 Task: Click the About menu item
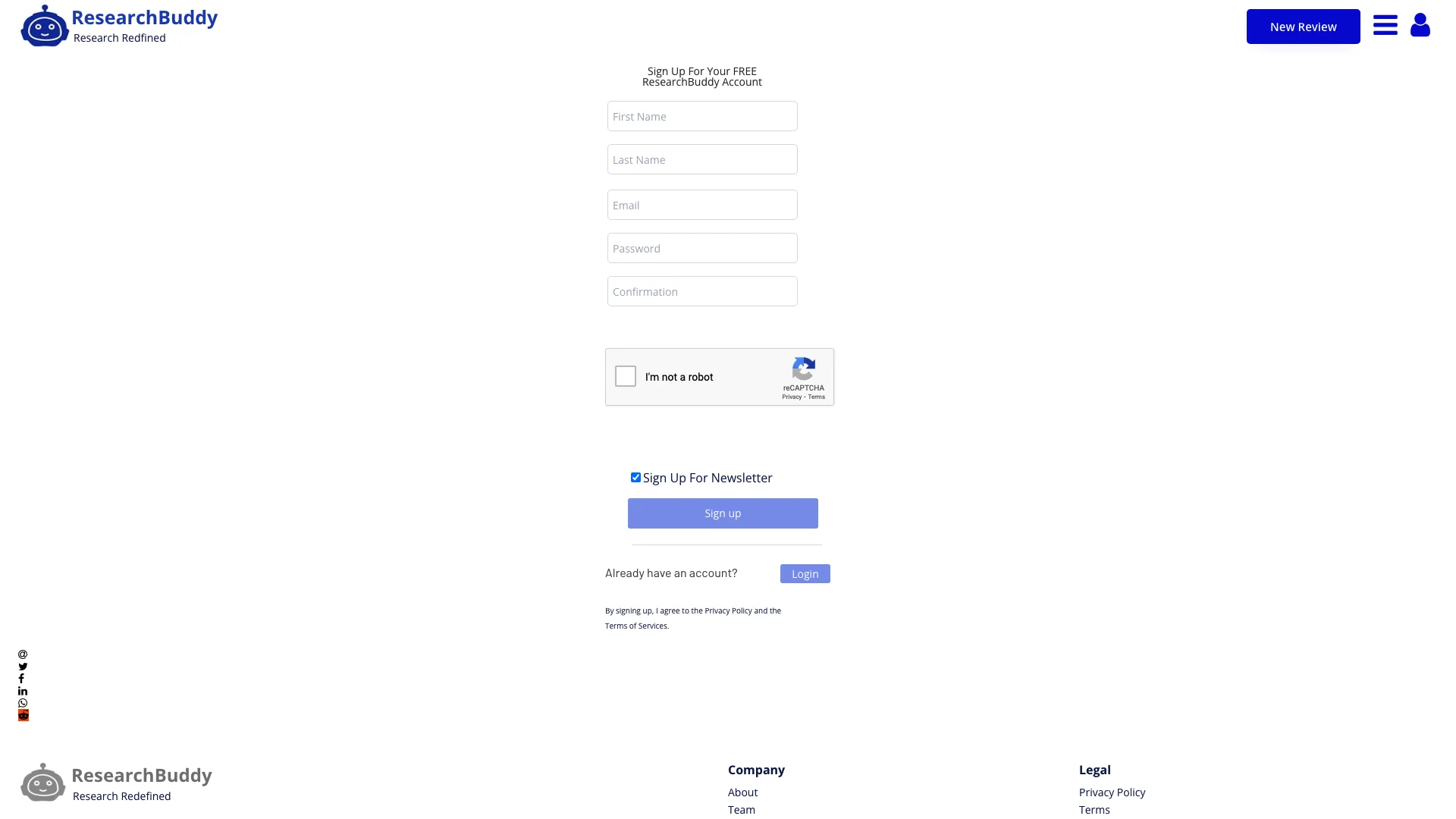(742, 792)
